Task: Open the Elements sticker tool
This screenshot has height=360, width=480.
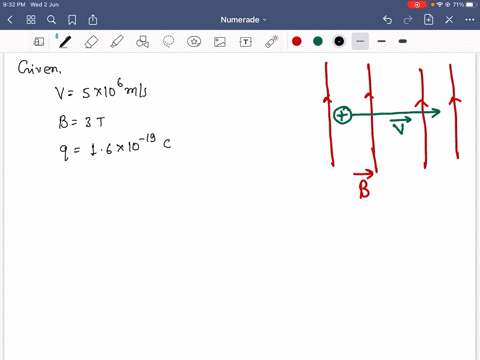Action: pyautogui.click(x=194, y=42)
